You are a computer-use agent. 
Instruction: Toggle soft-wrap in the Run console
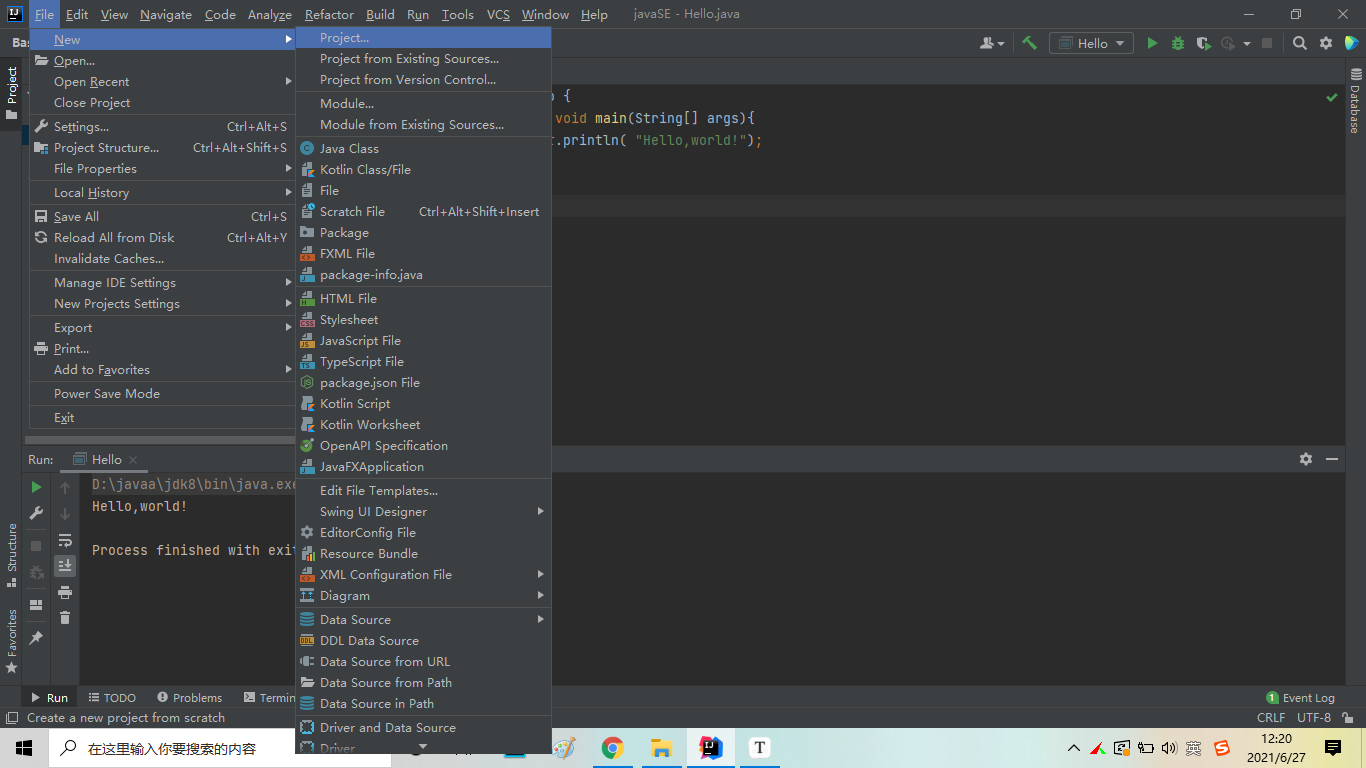[x=65, y=541]
